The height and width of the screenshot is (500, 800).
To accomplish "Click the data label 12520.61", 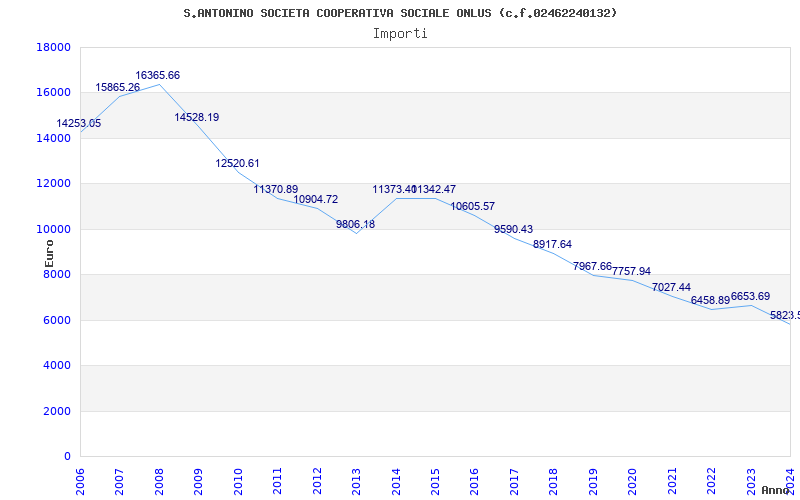I will click(237, 163).
